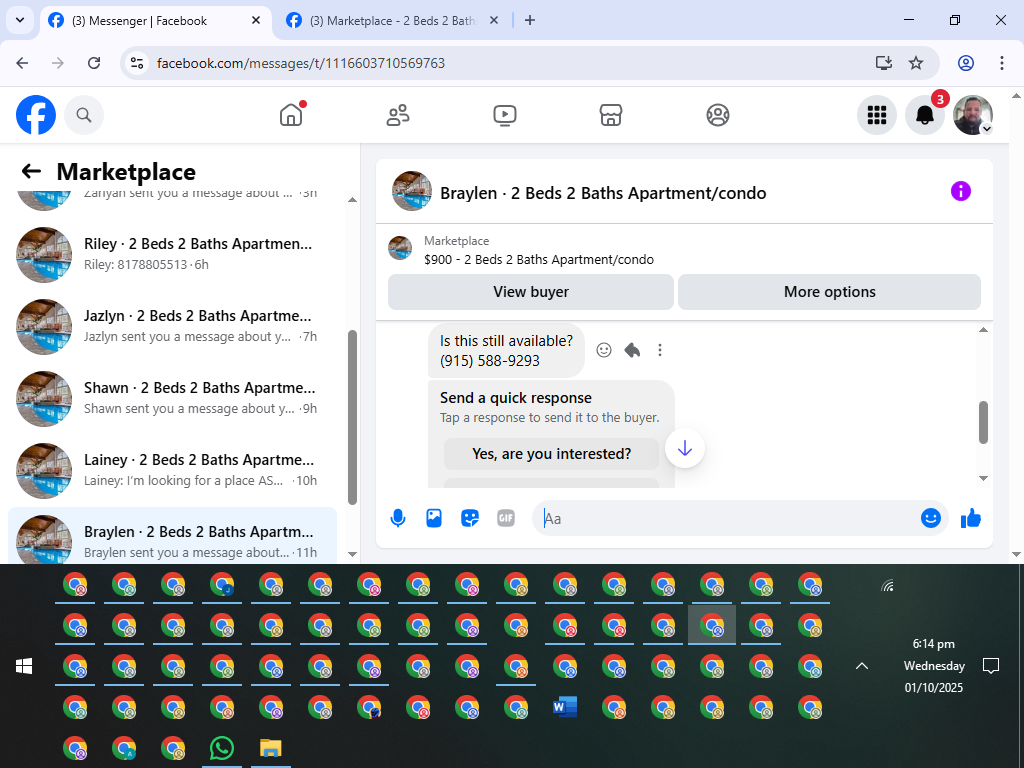
Task: Install app icon in address bar
Action: click(x=884, y=63)
